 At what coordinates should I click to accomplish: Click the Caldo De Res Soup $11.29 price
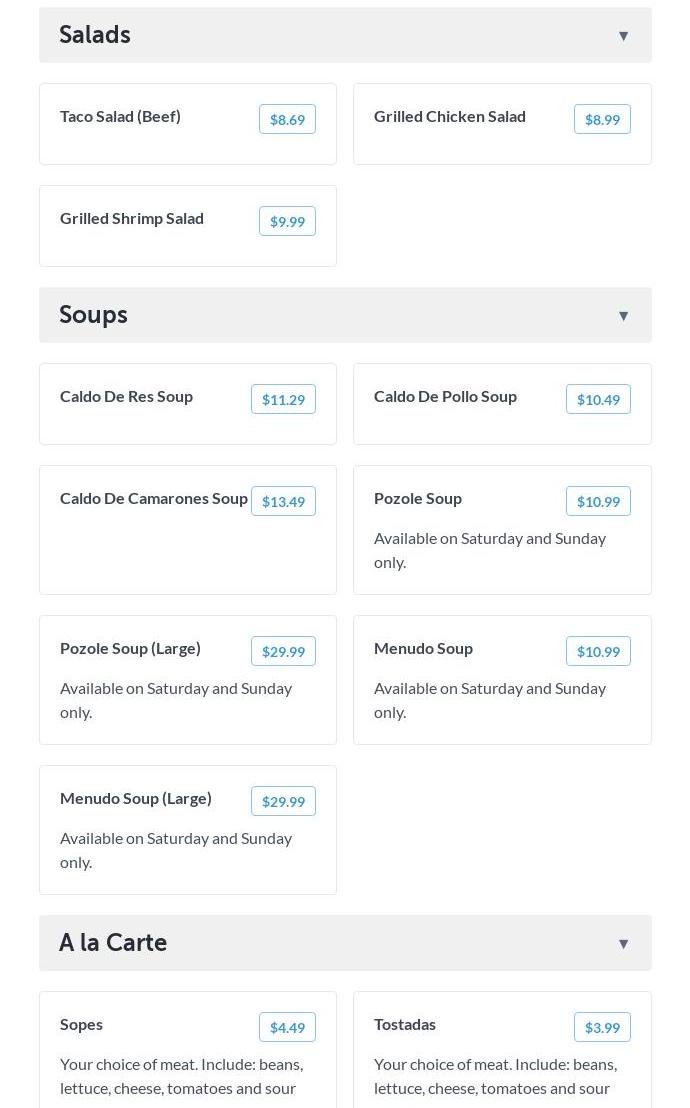click(283, 400)
